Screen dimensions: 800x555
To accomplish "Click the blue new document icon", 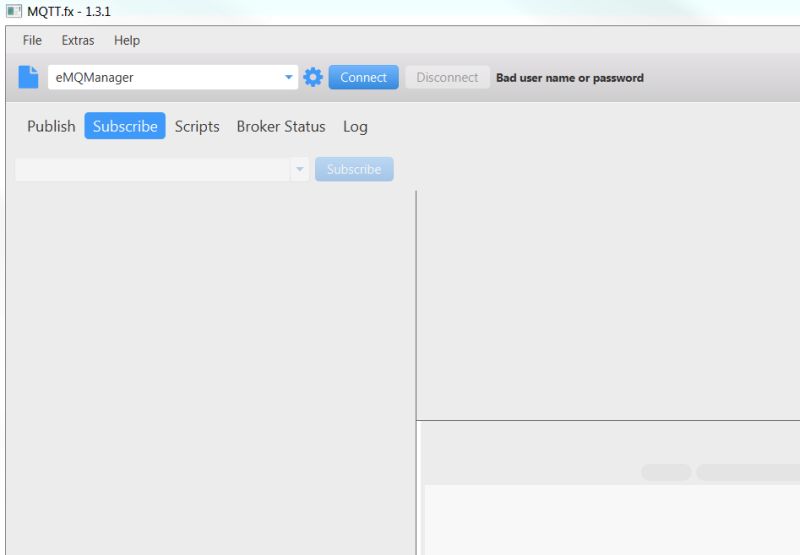I will pyautogui.click(x=29, y=77).
